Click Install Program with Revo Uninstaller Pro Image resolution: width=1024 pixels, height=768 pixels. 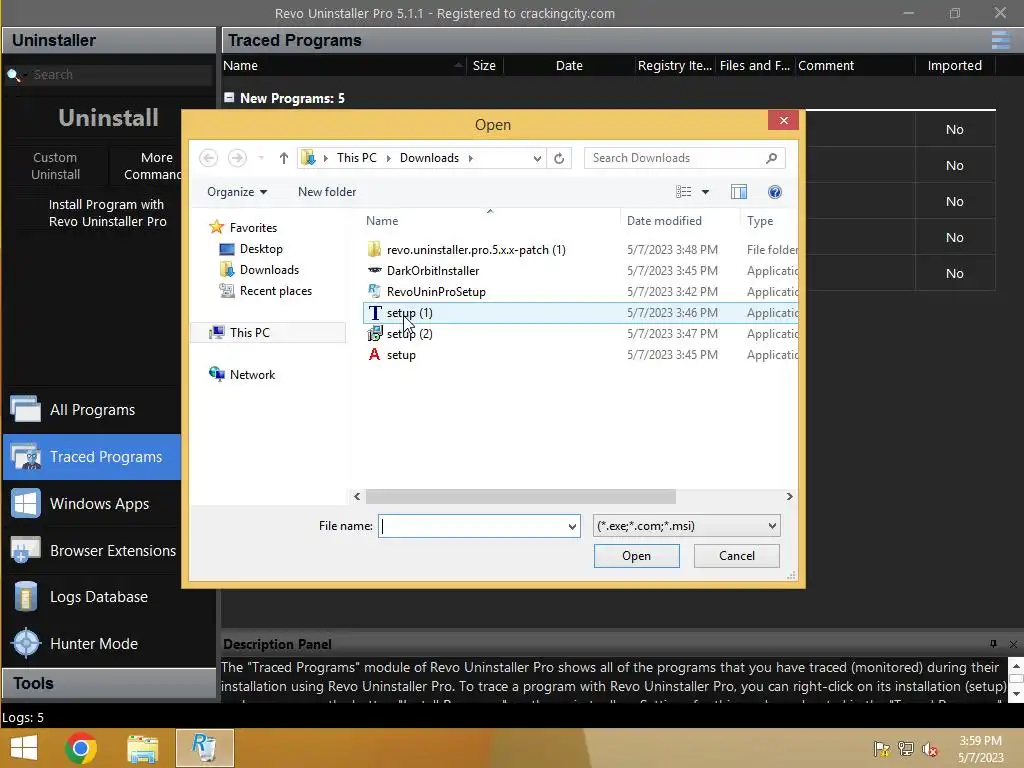pos(107,213)
